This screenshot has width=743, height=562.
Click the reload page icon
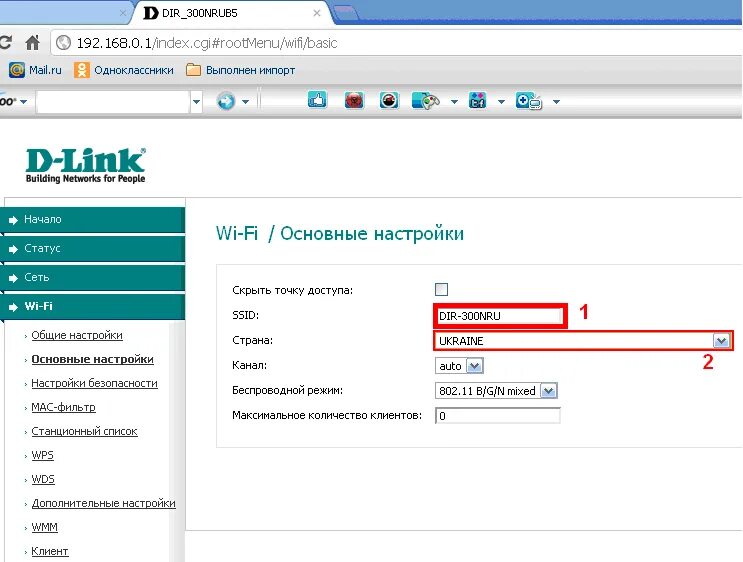pyautogui.click(x=5, y=43)
